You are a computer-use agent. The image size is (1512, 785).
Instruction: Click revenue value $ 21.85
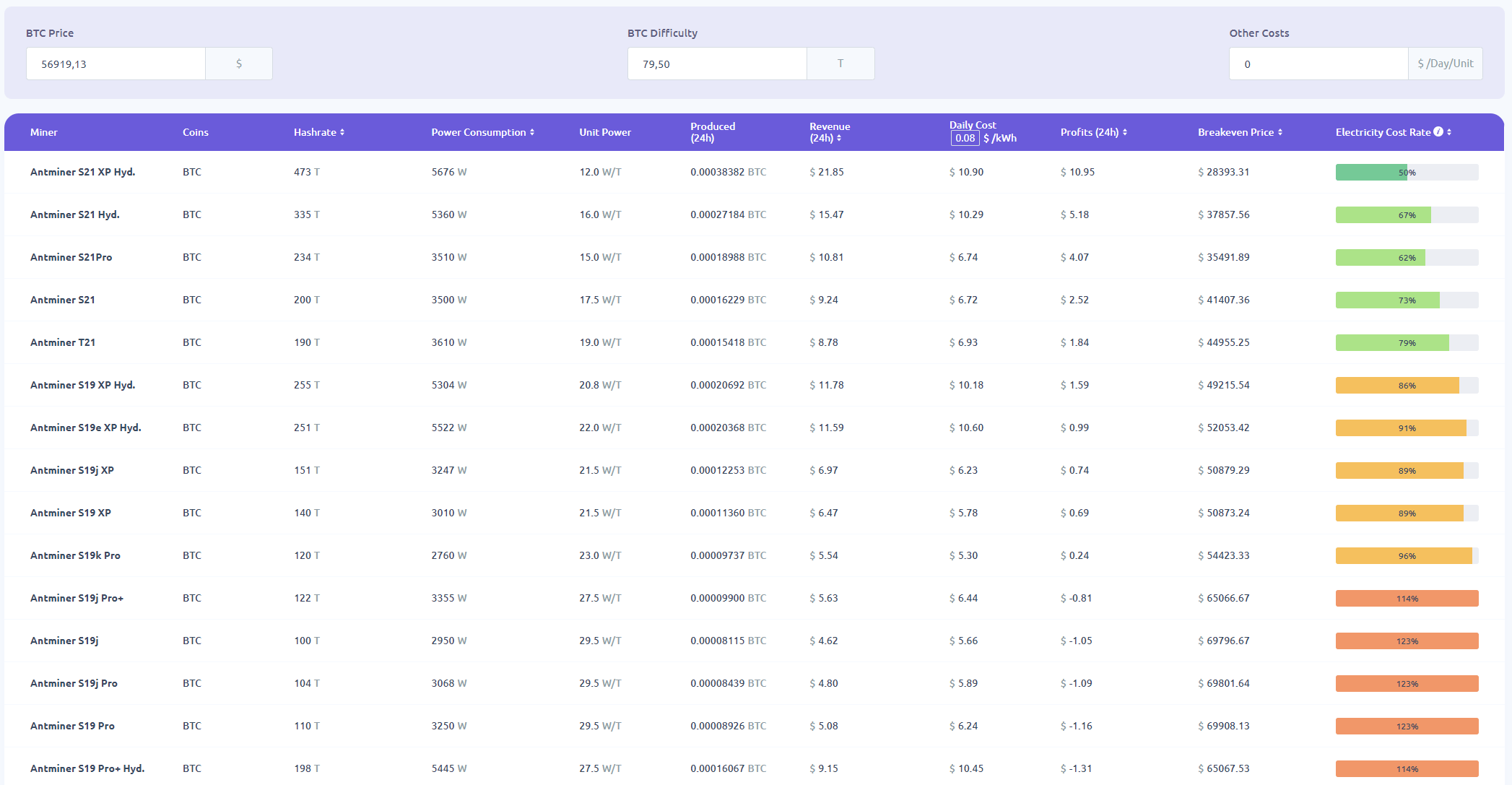coord(827,172)
